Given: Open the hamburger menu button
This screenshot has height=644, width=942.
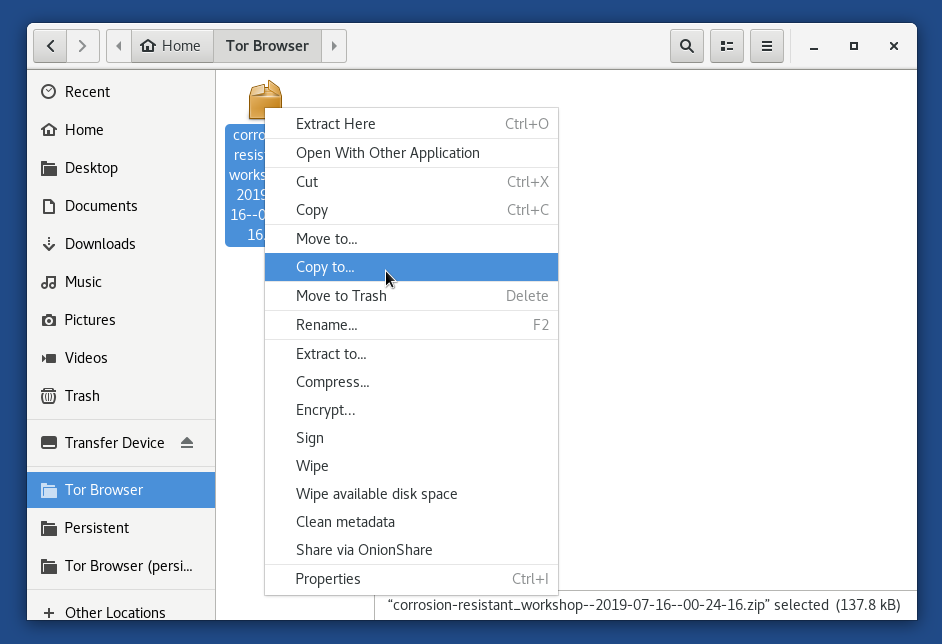Looking at the screenshot, I should (767, 46).
